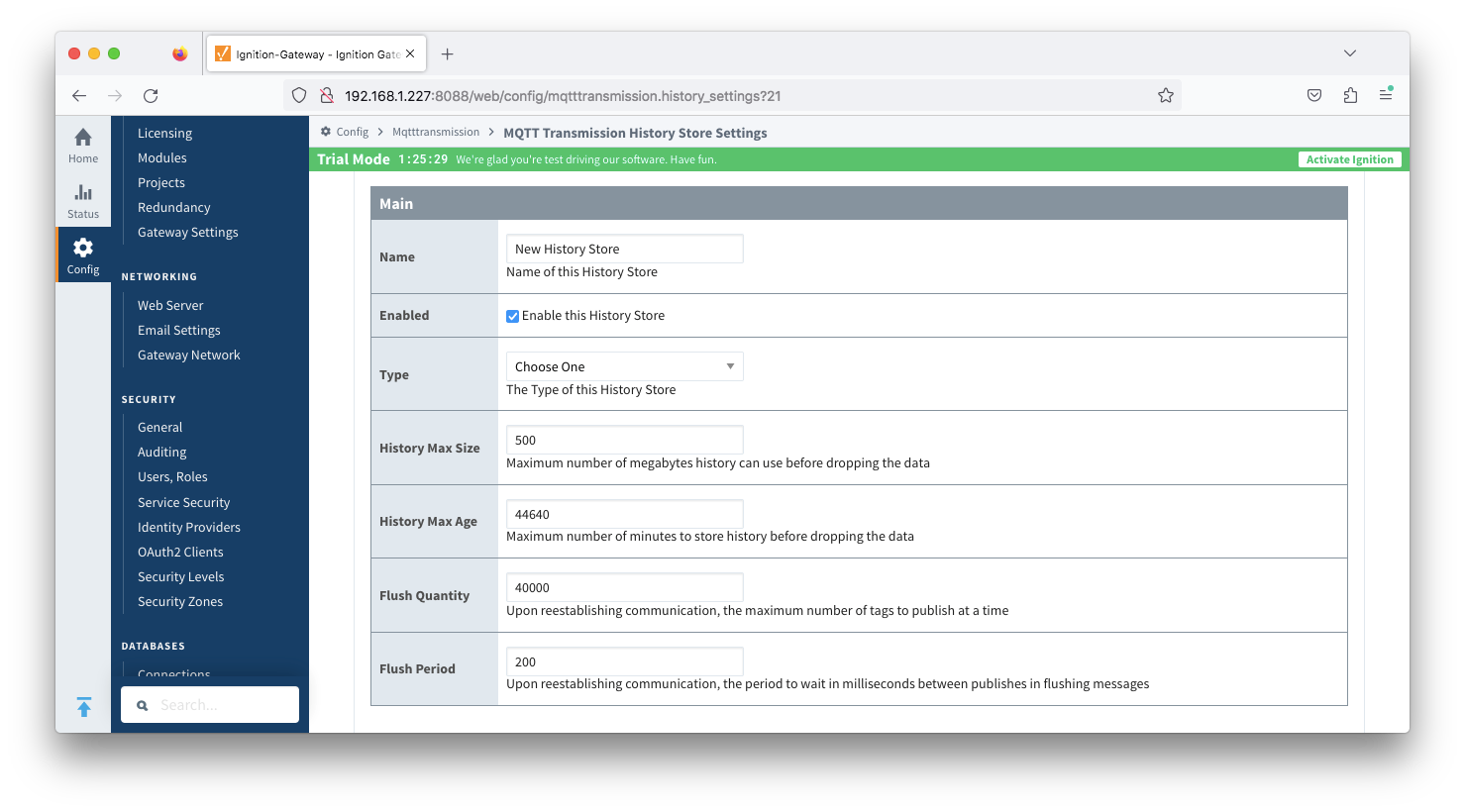Open Gateway Settings in sidebar
The image size is (1465, 812).
188,232
